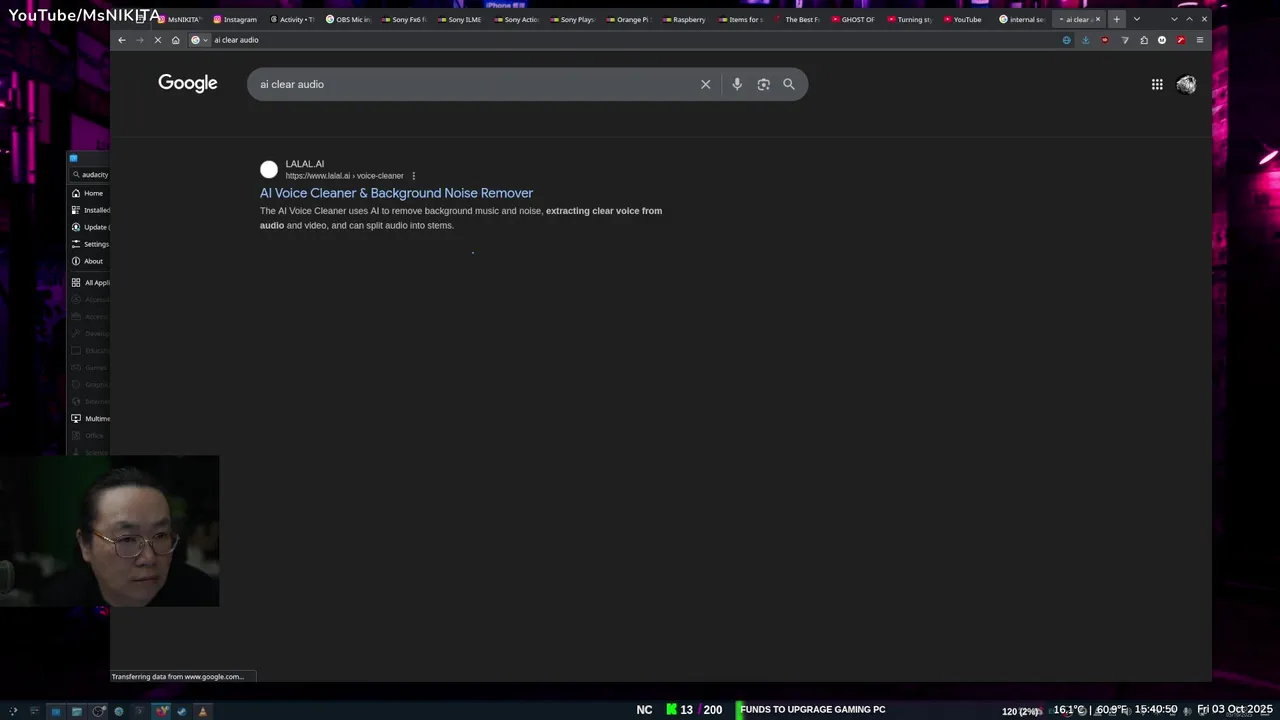Close the active ai clear audio tab
This screenshot has width=1280, height=720.
coord(1098,19)
